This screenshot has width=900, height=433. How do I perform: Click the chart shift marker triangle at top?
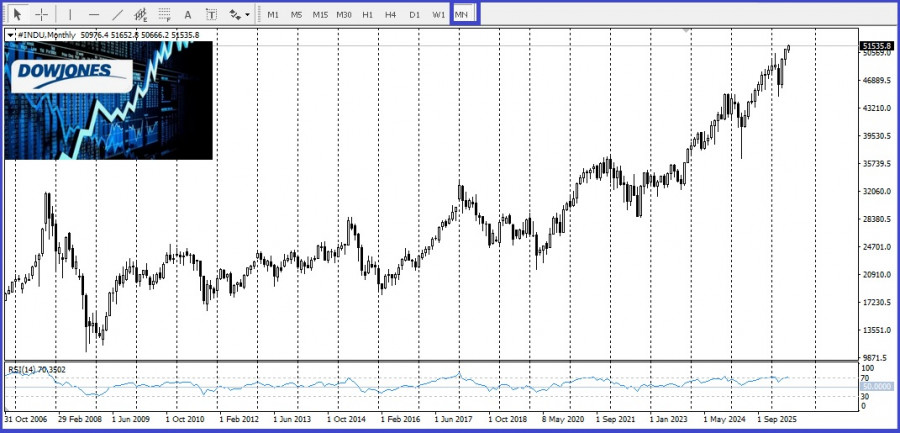pos(686,30)
